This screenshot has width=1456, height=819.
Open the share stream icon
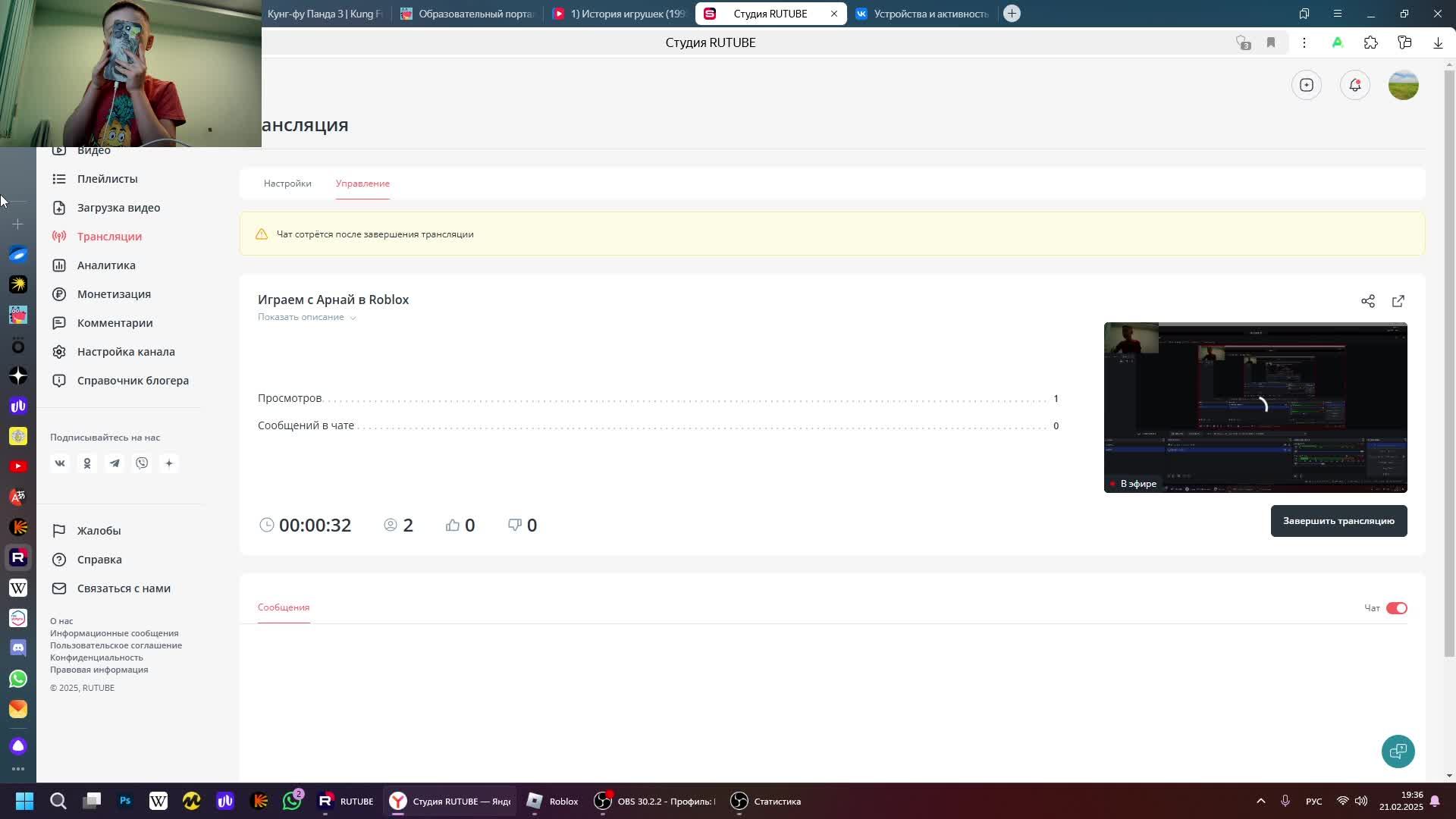[1367, 301]
